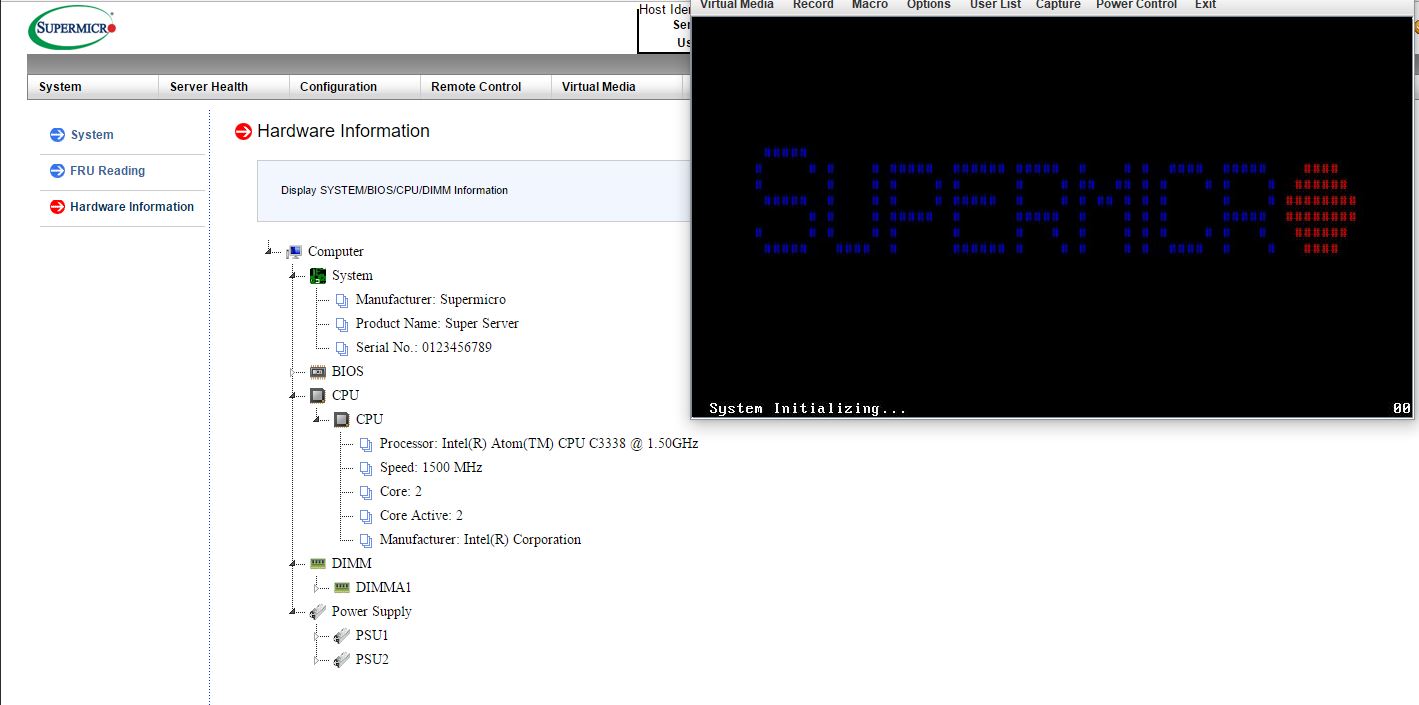This screenshot has height=705, width=1419.
Task: Select the green System board icon
Action: (318, 276)
